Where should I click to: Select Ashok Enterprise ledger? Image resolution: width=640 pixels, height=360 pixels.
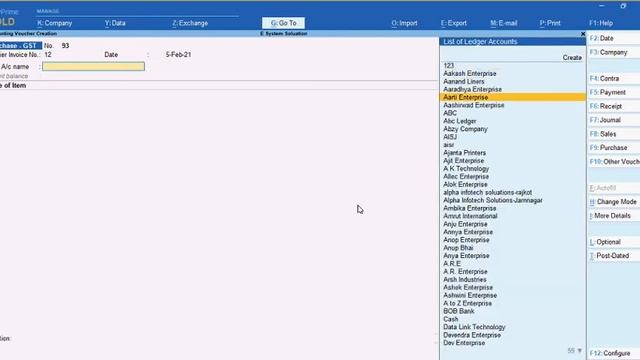pos(468,288)
